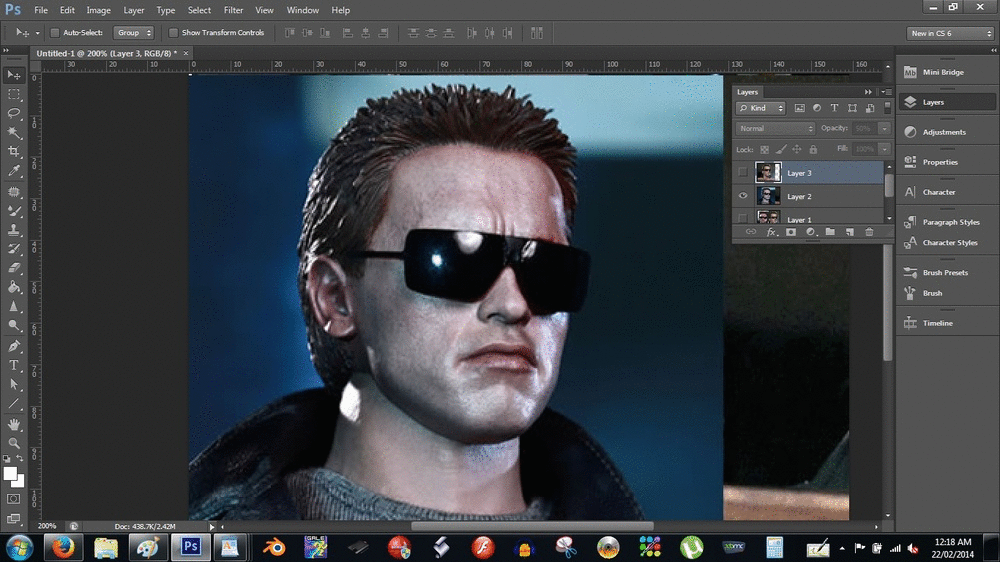
Task: Open Firefox from the Windows taskbar
Action: tap(62, 547)
